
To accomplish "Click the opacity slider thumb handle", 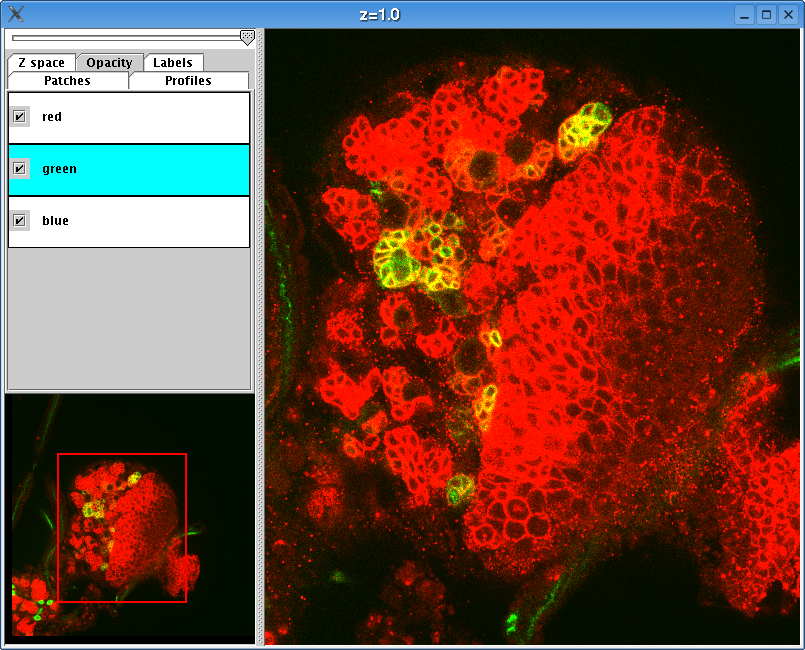I will (247, 37).
